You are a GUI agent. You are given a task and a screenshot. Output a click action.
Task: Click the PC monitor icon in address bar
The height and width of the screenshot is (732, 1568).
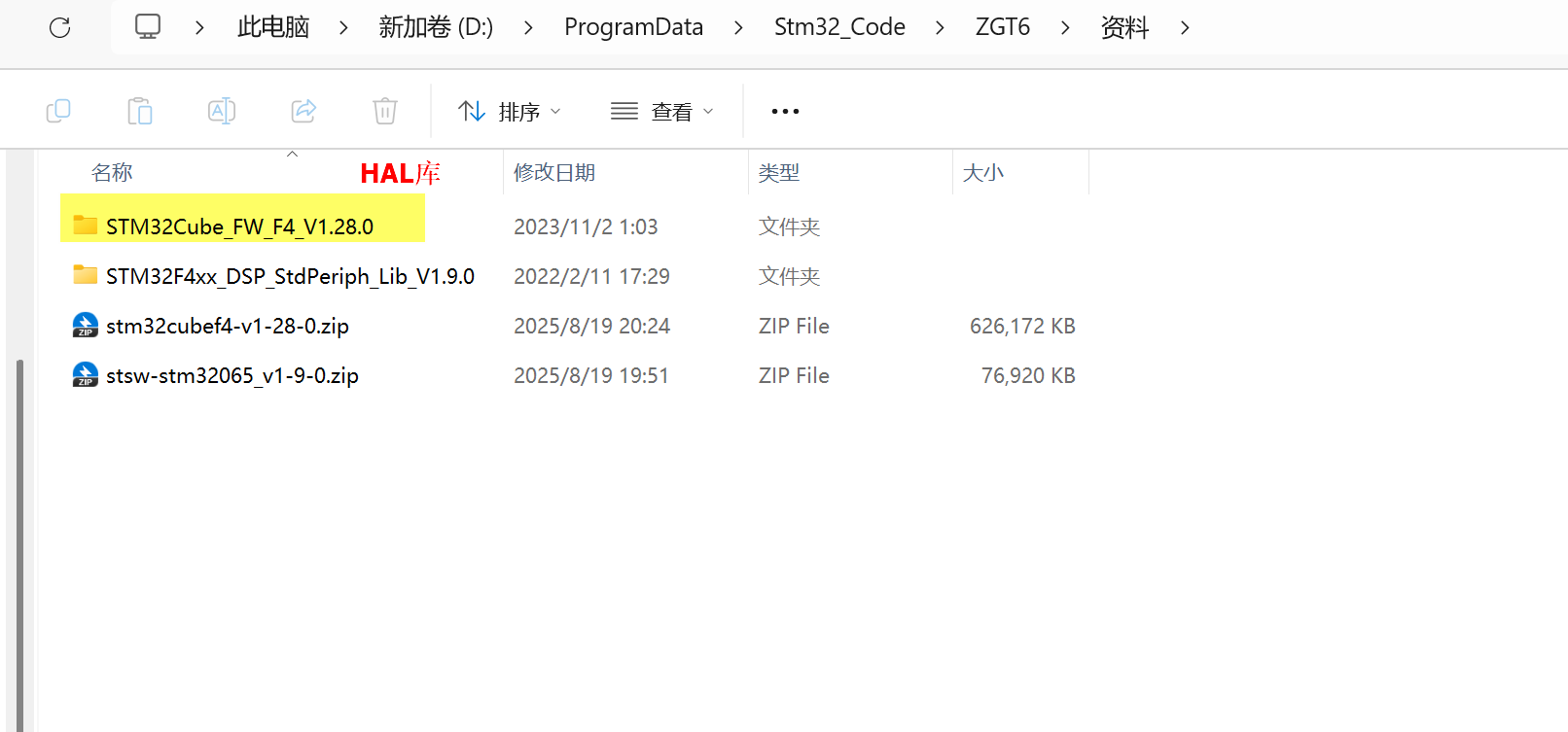(x=148, y=26)
